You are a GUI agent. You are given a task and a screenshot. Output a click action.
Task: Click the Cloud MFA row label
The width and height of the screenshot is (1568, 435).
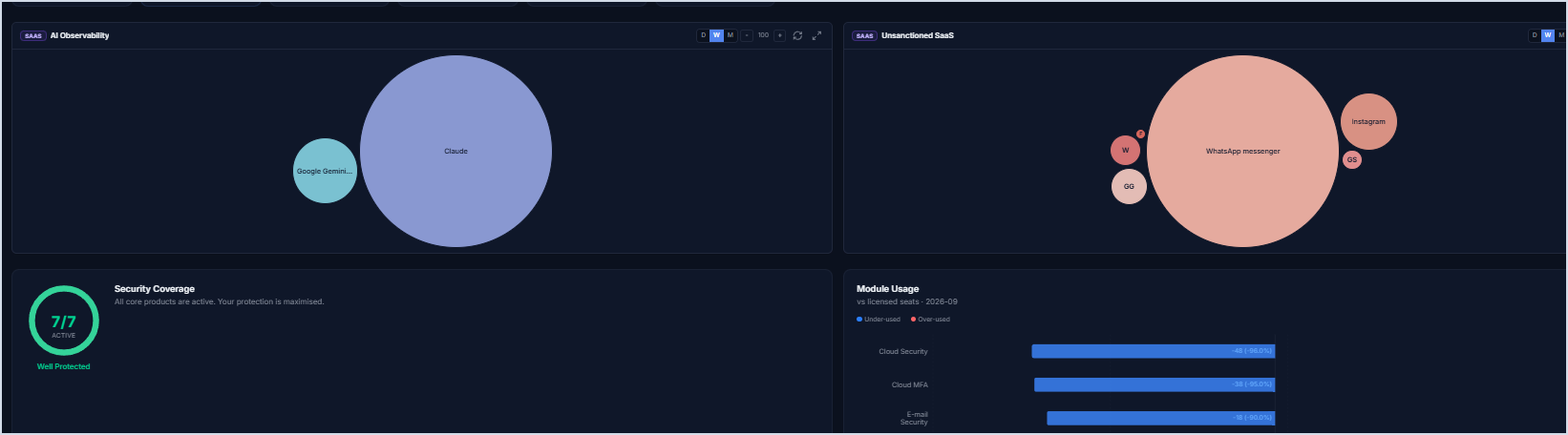(910, 384)
